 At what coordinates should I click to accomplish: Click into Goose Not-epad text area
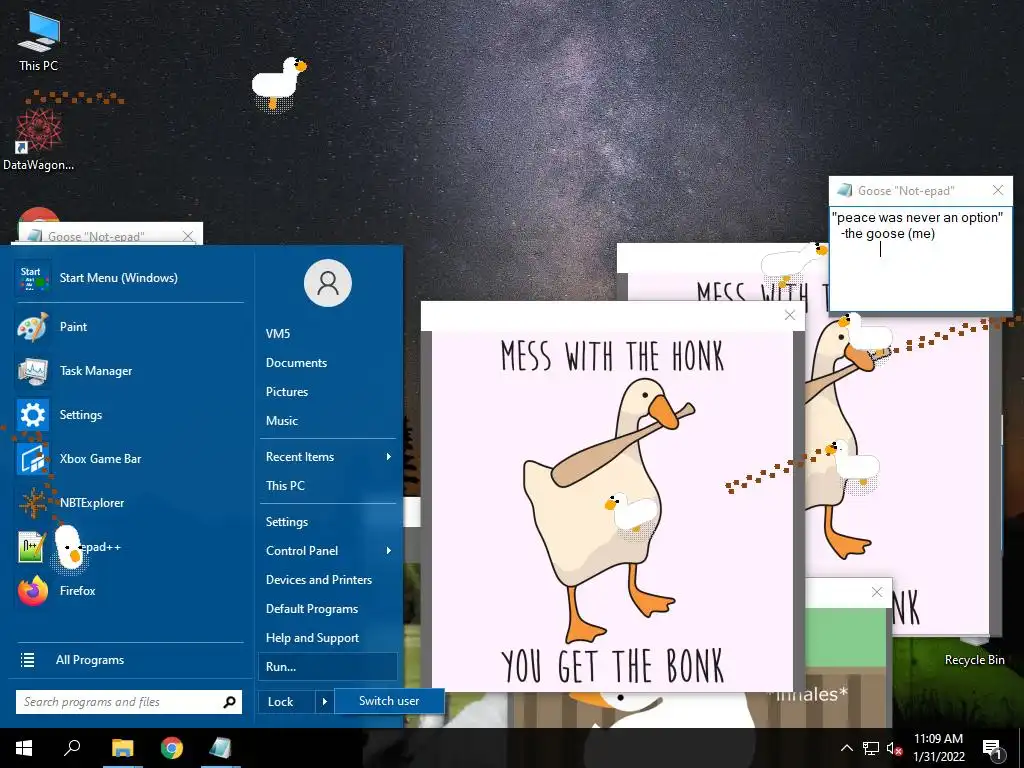coord(920,259)
